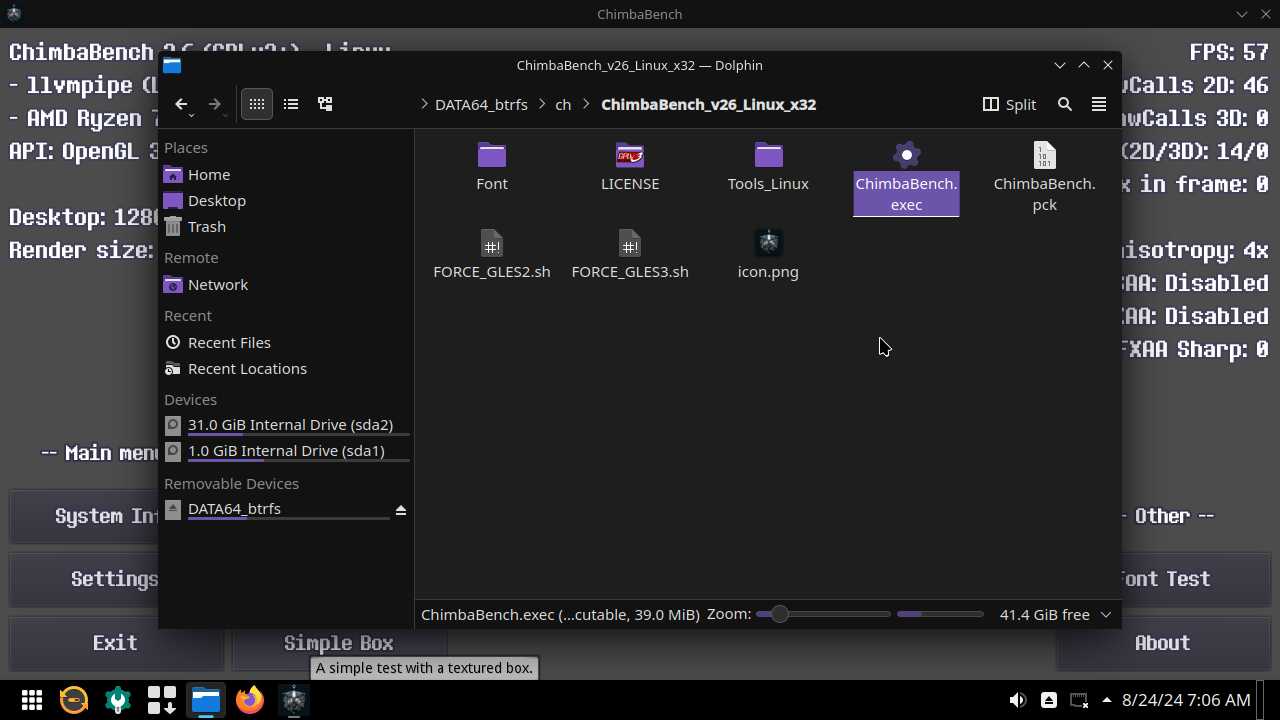Click the ChimbaBench taskbar icon
1280x720 pixels.
[294, 700]
